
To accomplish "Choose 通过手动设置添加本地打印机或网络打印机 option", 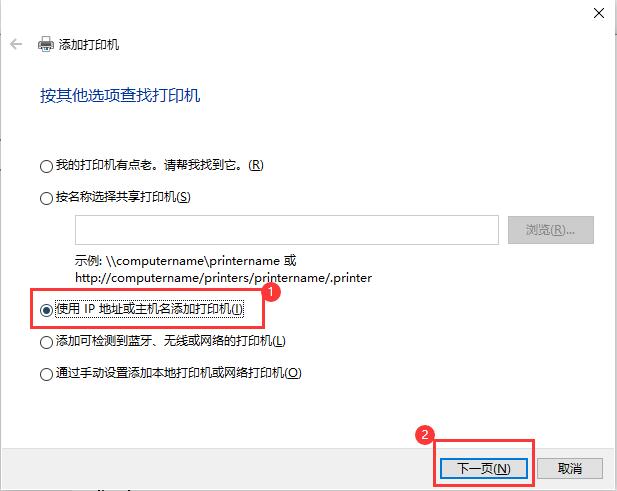I will coord(46,374).
